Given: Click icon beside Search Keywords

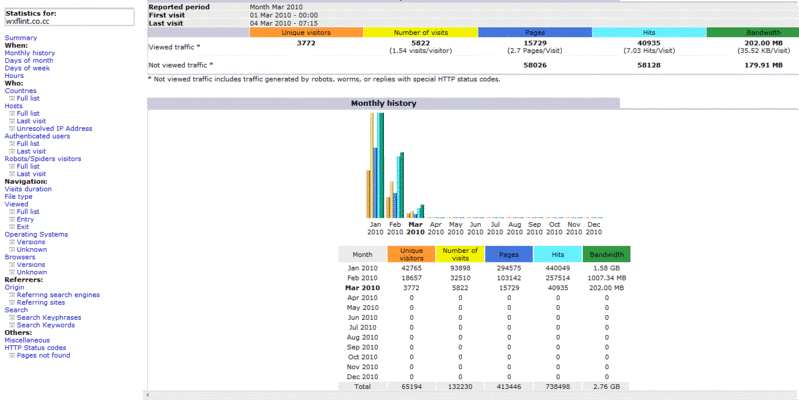Looking at the screenshot, I should click(x=12, y=325).
